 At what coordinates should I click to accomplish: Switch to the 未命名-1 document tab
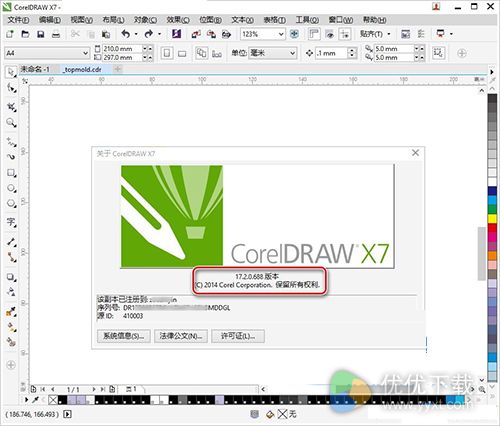(x=35, y=69)
